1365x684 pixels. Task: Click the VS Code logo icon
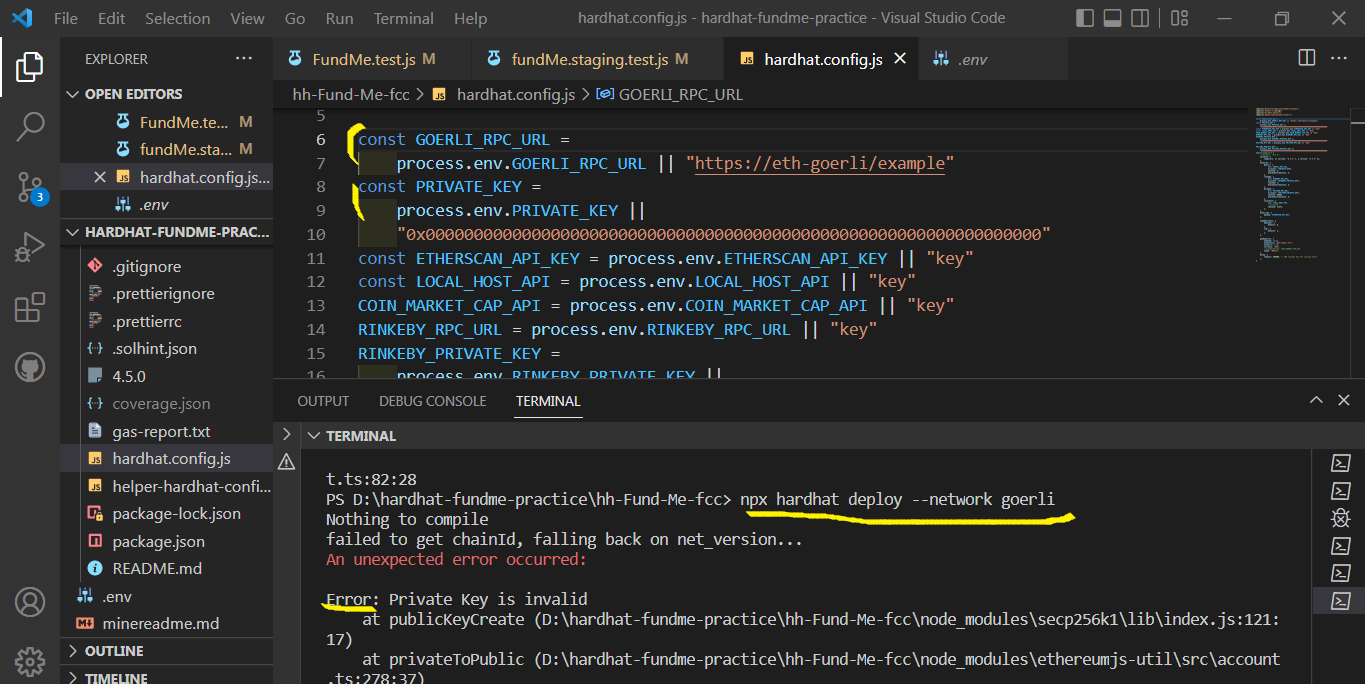coord(22,18)
